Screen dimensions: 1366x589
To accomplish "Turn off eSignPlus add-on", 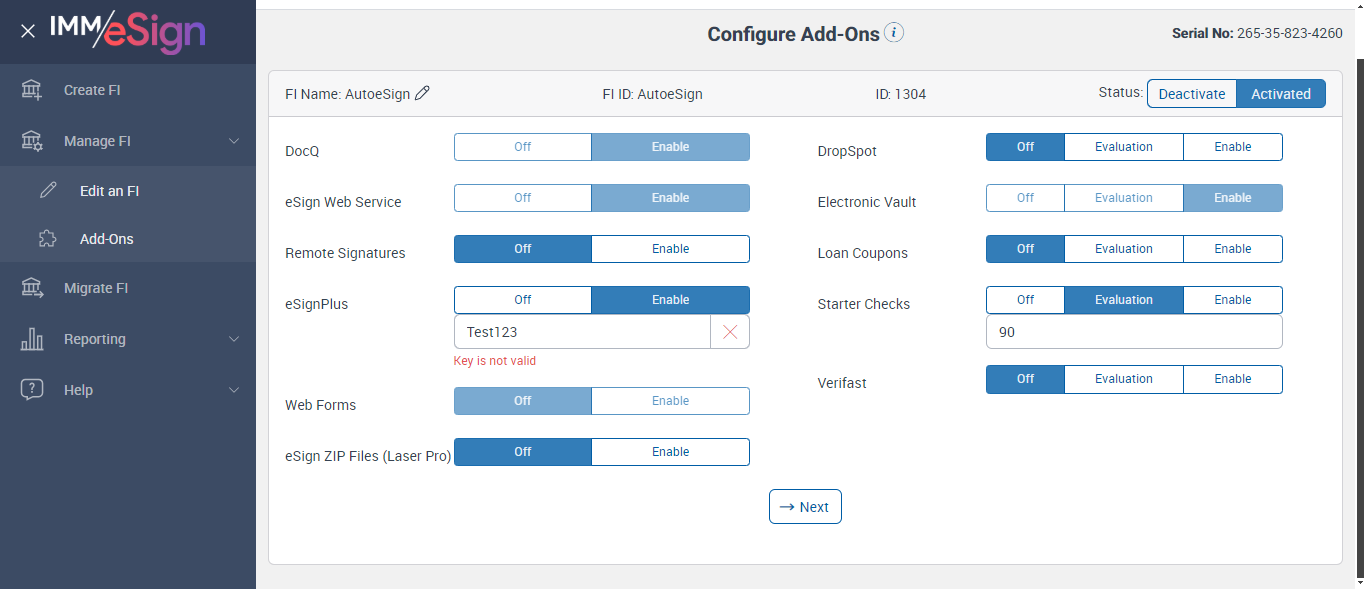I will pos(522,300).
